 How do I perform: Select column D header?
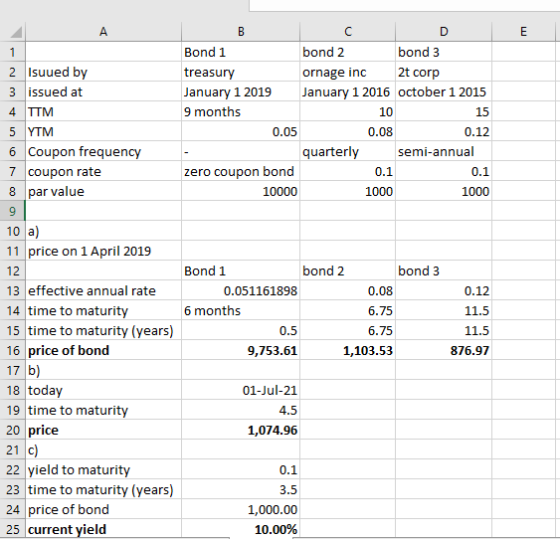point(444,32)
